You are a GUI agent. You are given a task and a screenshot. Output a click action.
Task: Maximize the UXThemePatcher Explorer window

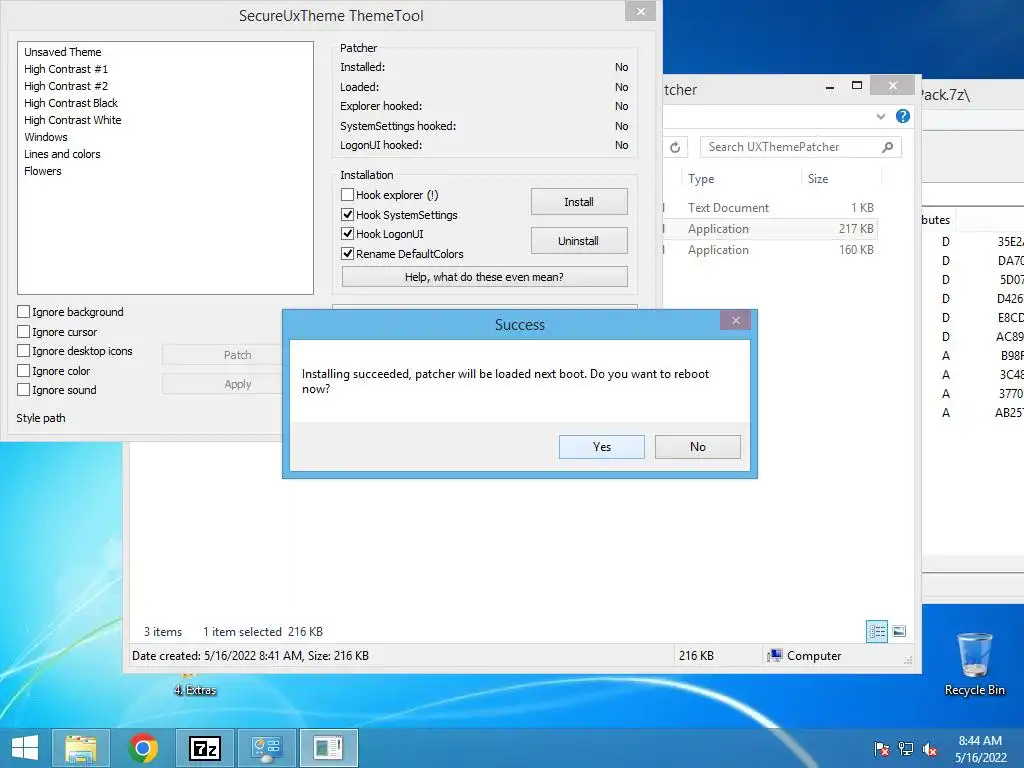857,86
